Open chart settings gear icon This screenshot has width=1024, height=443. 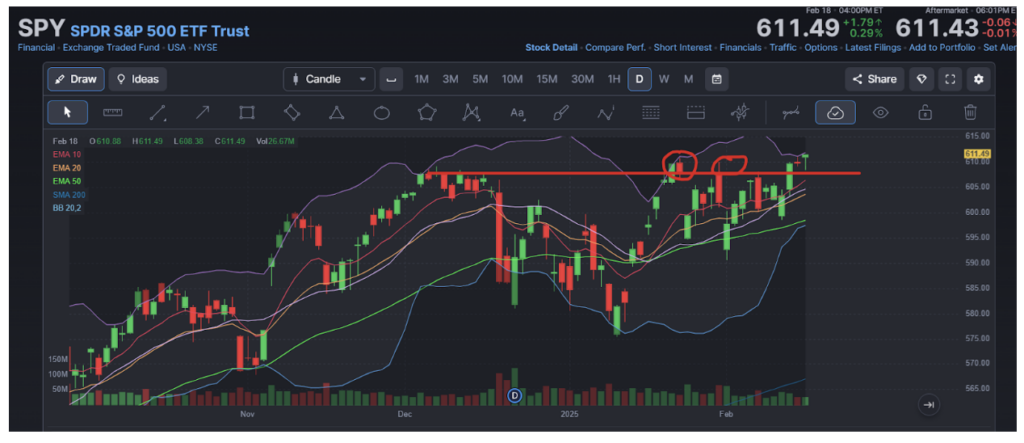click(x=978, y=79)
